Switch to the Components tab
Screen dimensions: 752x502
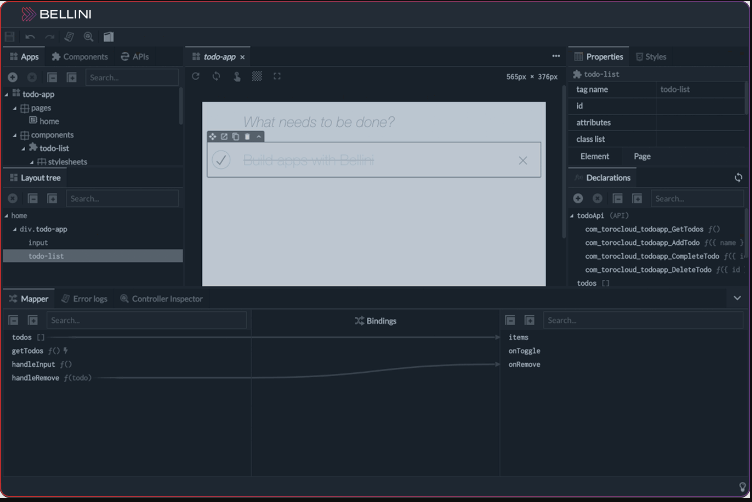[81, 57]
